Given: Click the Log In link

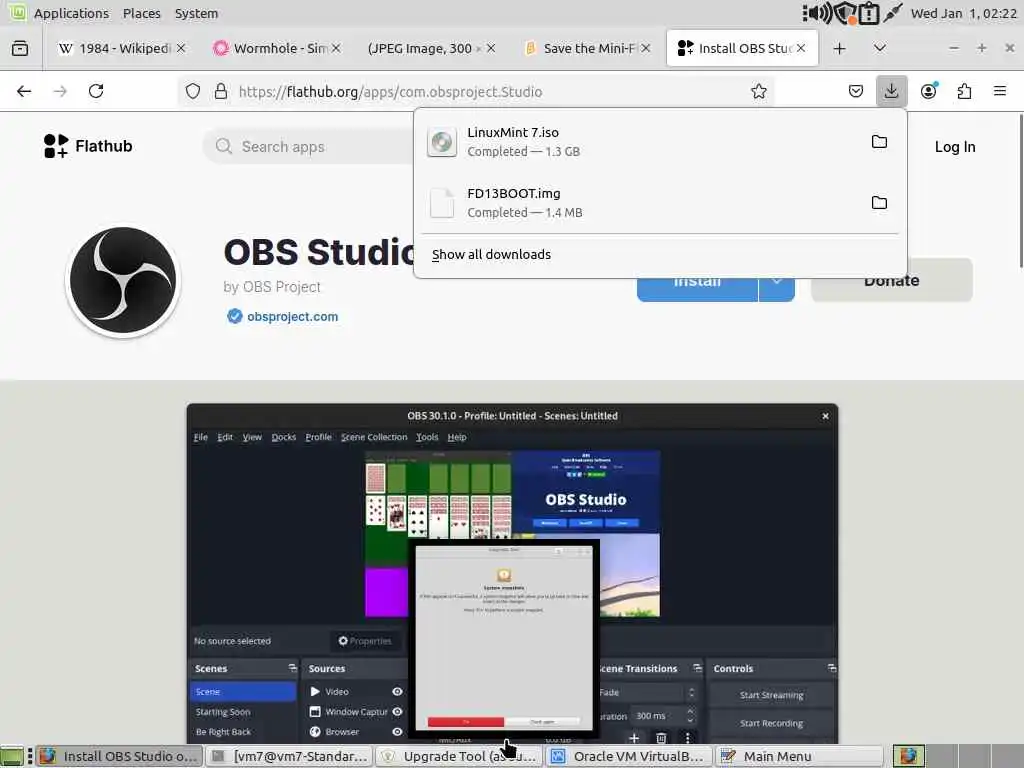Looking at the screenshot, I should [x=955, y=147].
